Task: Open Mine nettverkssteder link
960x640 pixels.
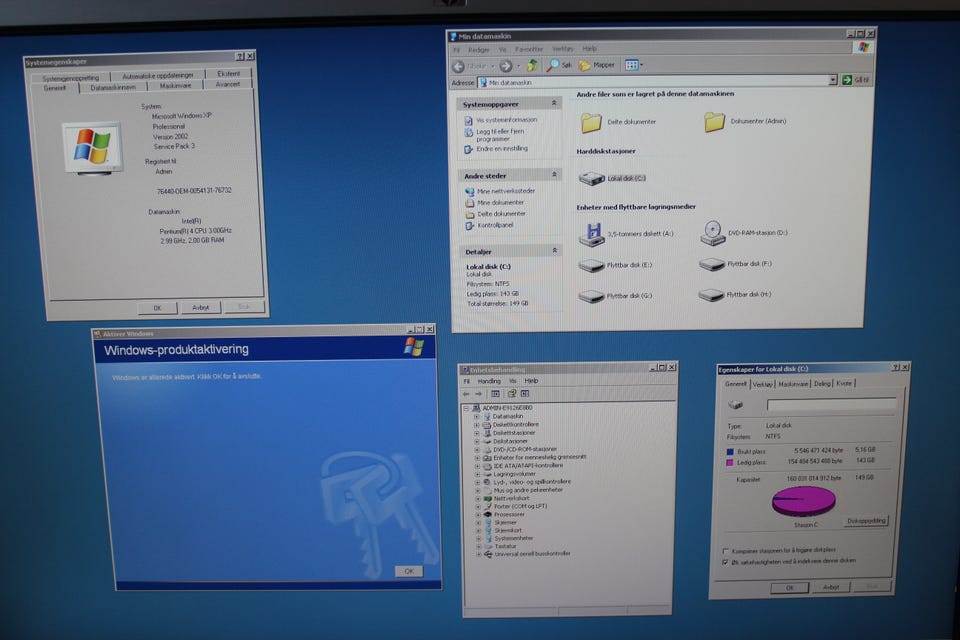Action: (506, 191)
